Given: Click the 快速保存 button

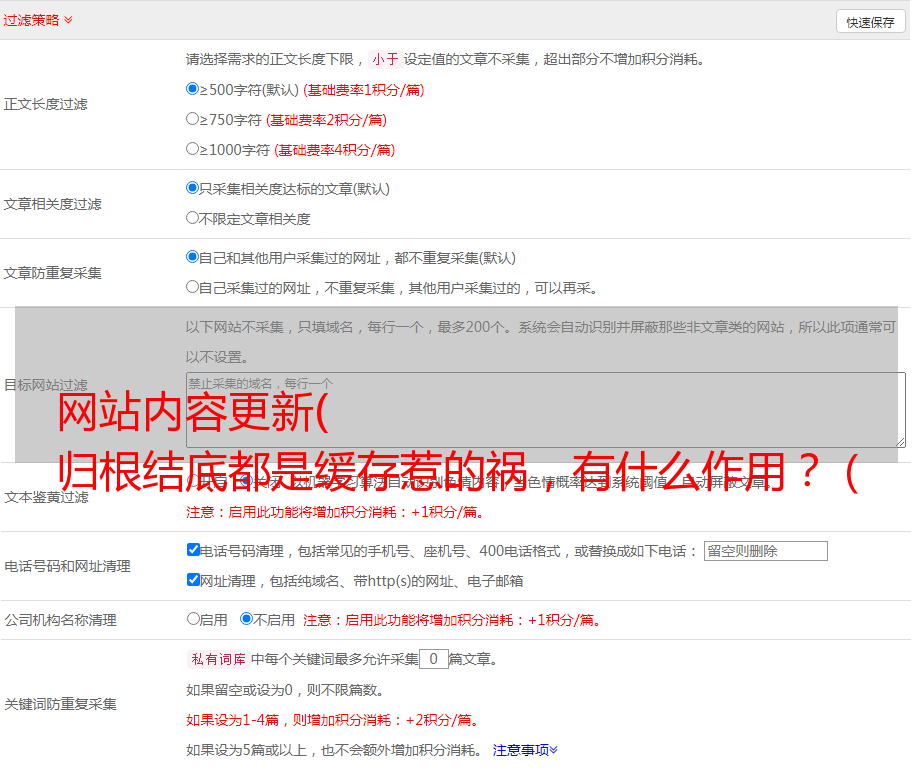Looking at the screenshot, I should (x=870, y=22).
